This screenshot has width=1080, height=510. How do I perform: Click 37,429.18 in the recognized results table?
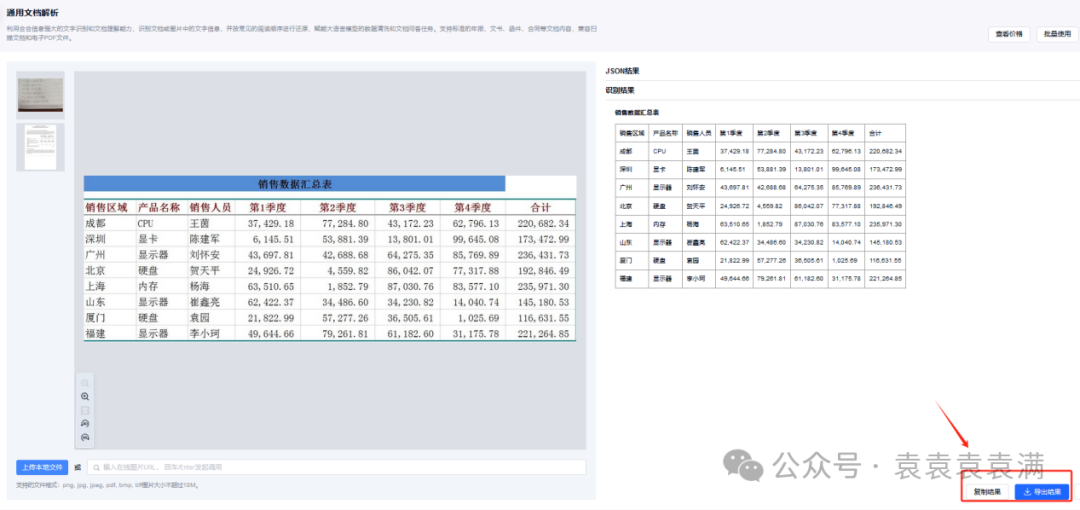coord(732,151)
